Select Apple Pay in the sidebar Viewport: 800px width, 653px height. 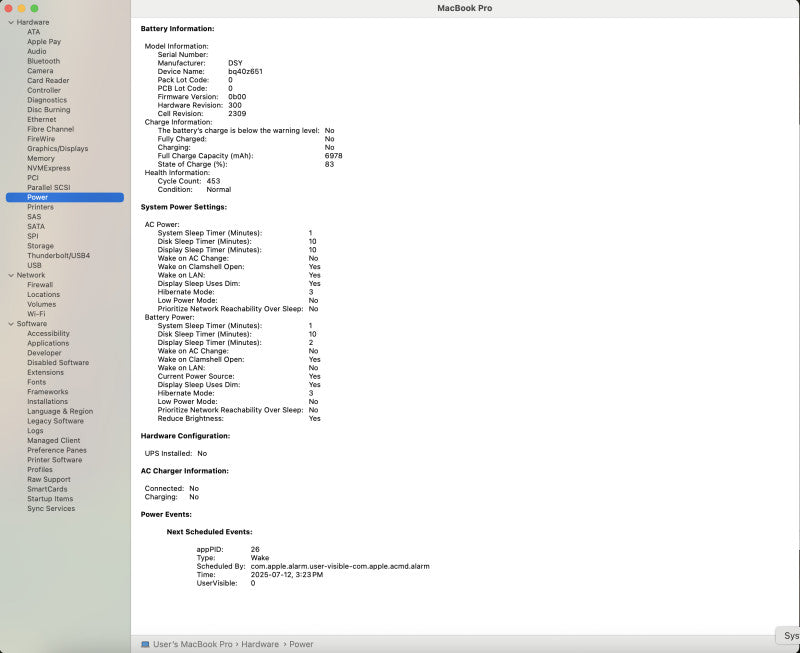[44, 42]
